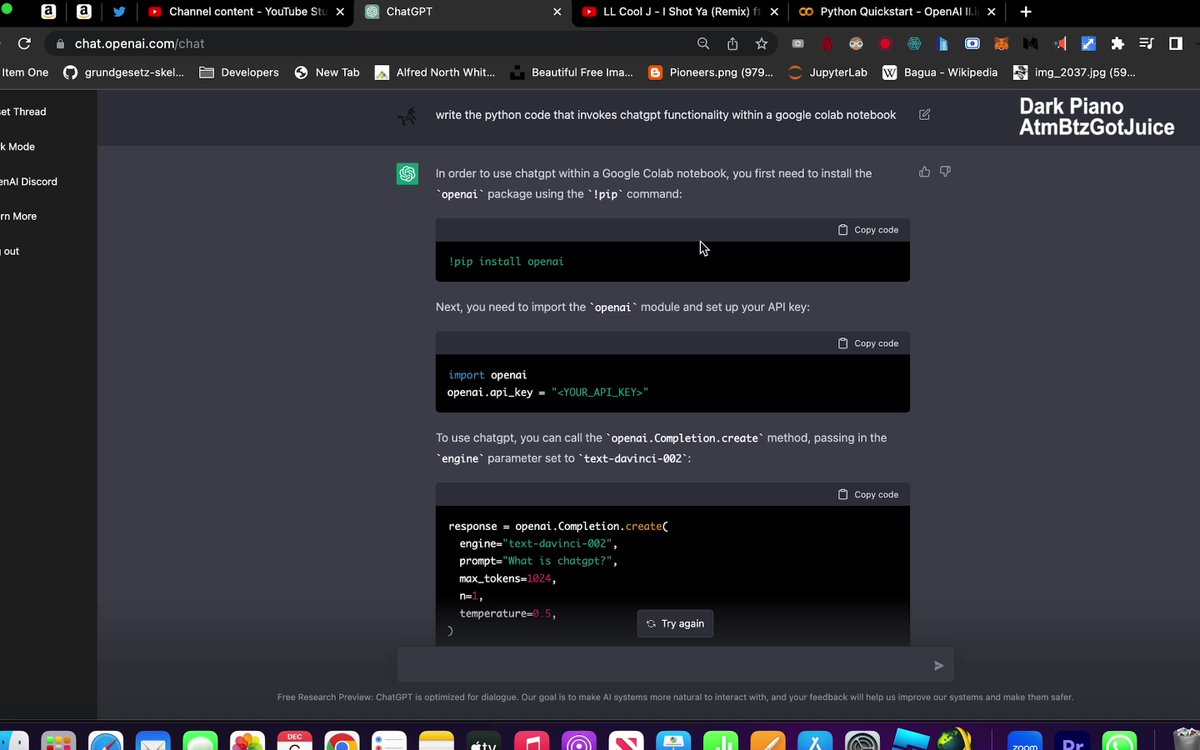Open the megaphone extension icon
The image size is (1200, 750).
pos(1060,44)
